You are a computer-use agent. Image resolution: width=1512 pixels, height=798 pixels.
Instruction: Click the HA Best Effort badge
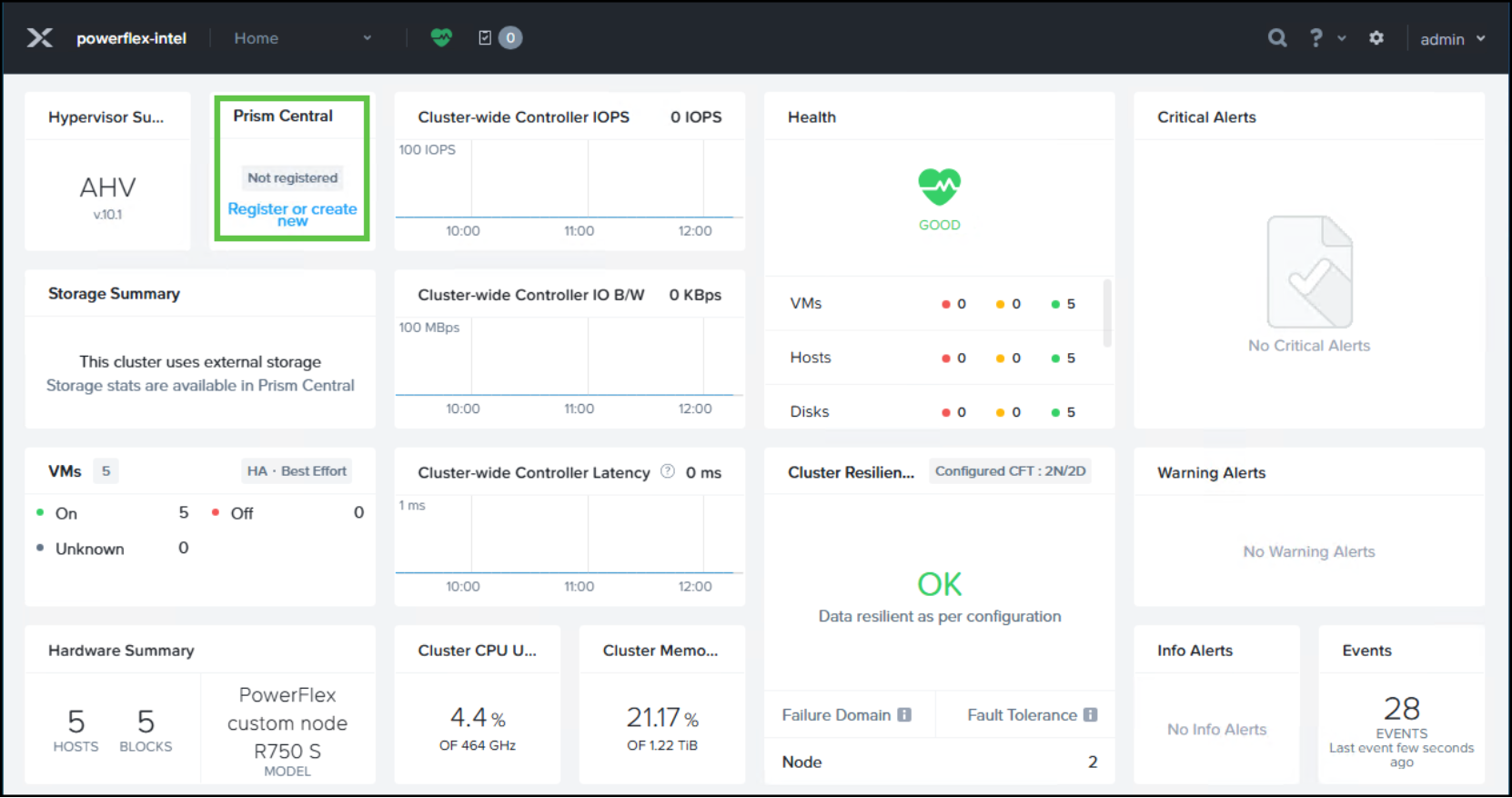point(297,470)
